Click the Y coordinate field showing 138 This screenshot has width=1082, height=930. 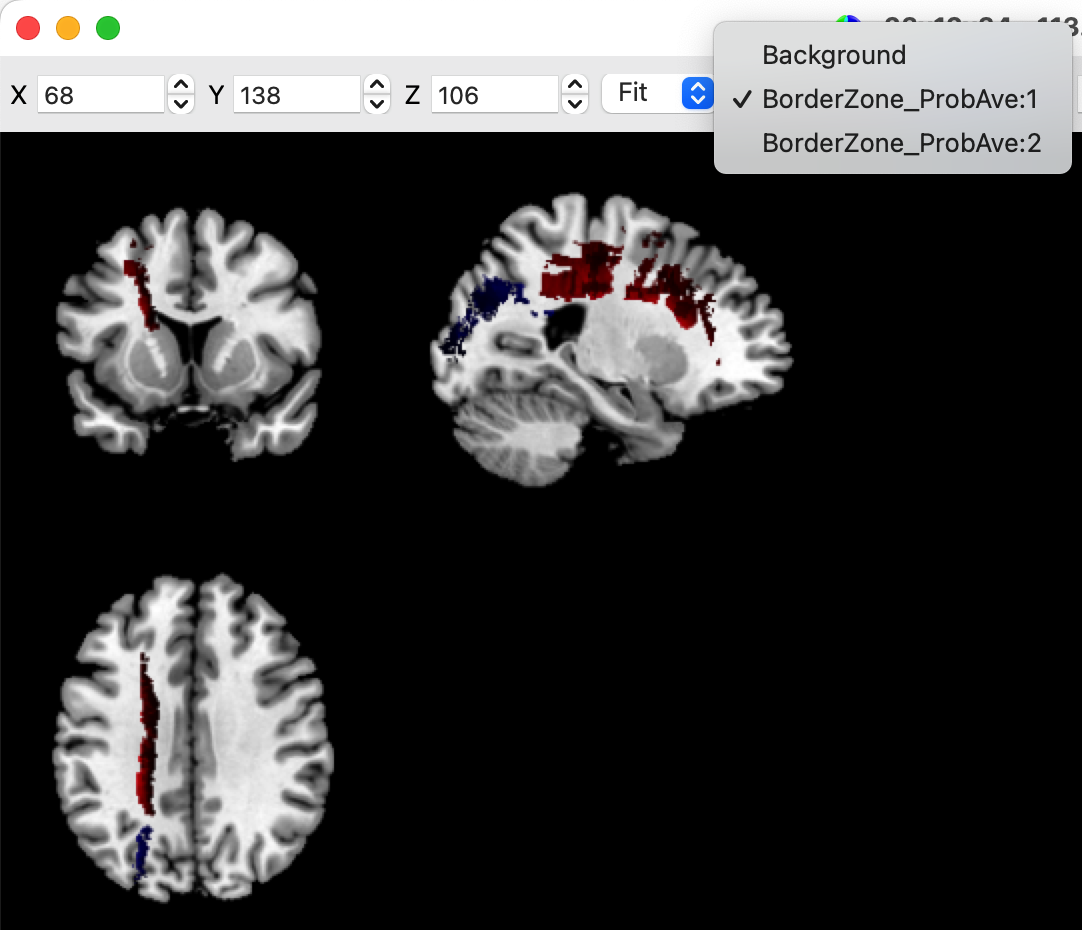[x=296, y=95]
